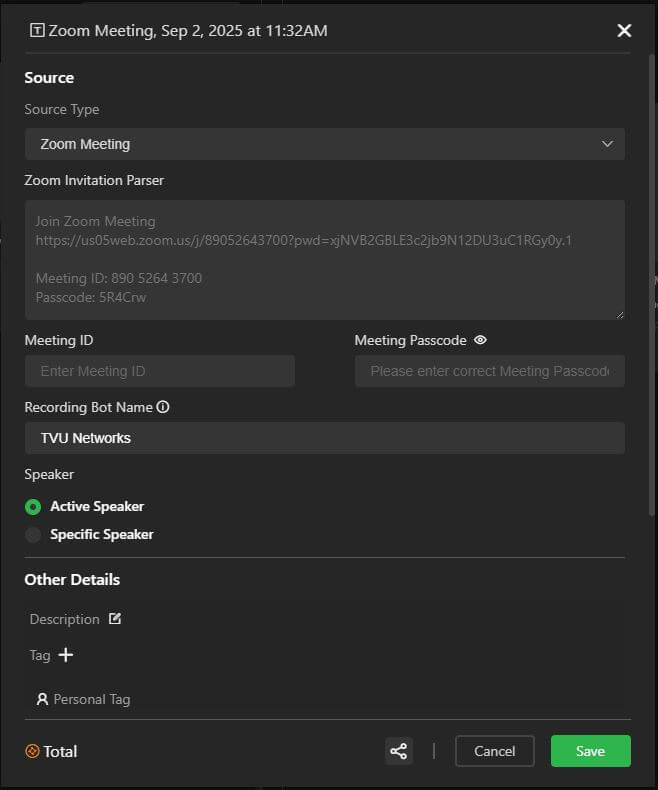Add a new tag with the plus icon

(x=66, y=655)
